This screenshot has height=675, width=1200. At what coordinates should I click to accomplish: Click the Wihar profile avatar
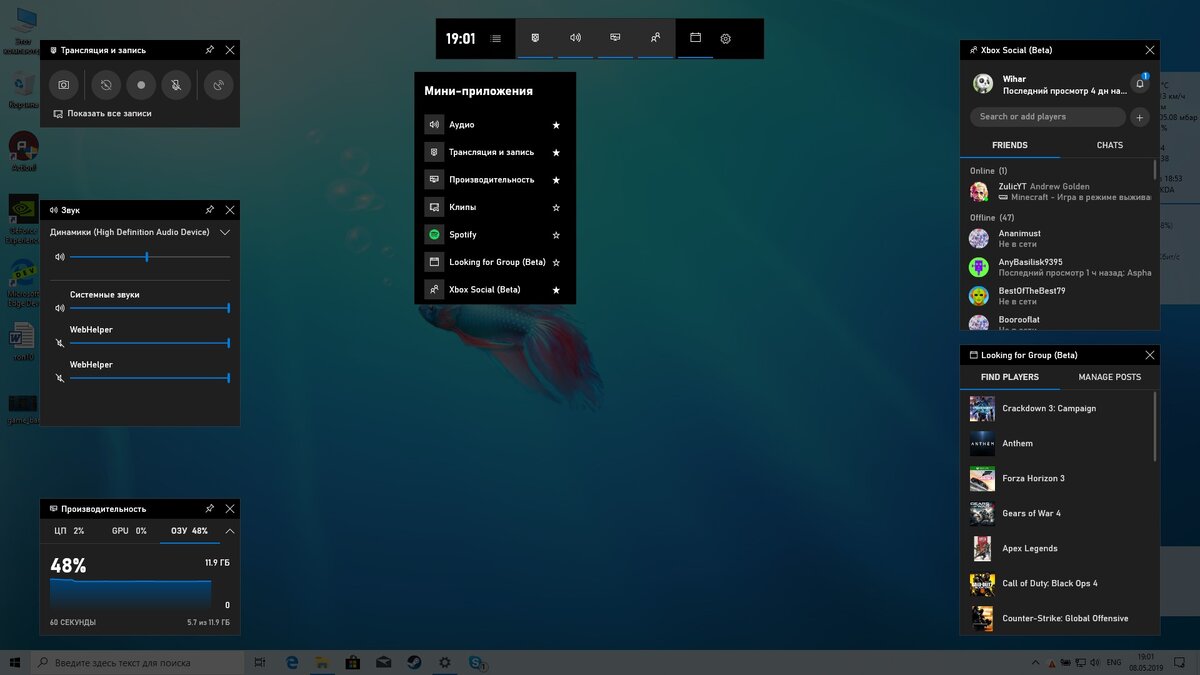click(983, 84)
